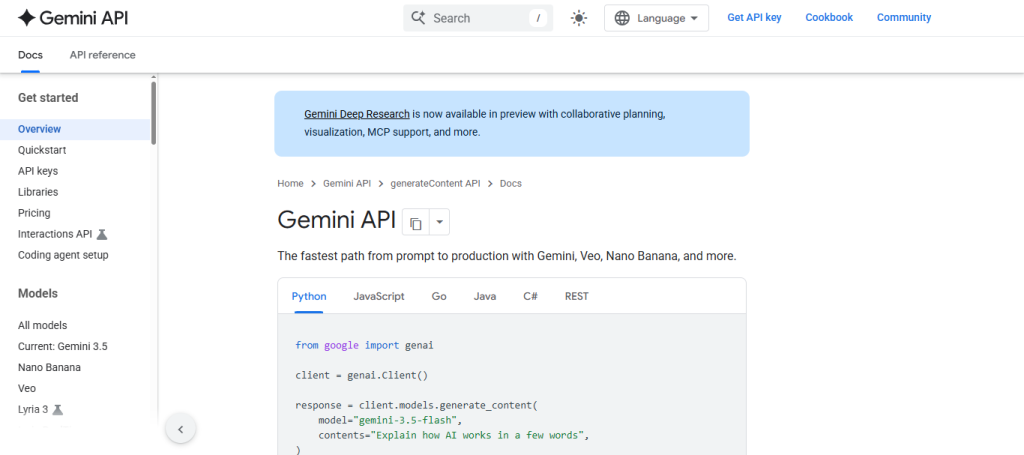Image resolution: width=1024 pixels, height=455 pixels.
Task: Click the flask icon beside Interactions API
Action: point(102,234)
